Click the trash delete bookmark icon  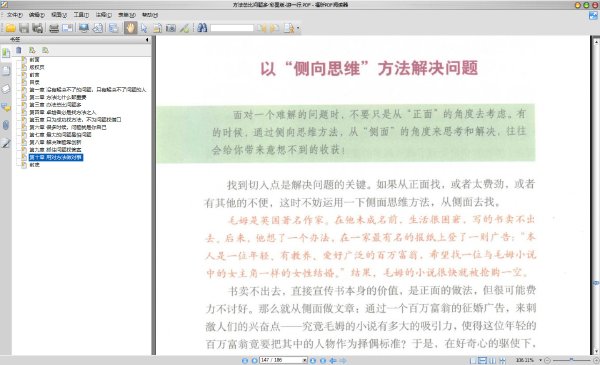(19, 50)
